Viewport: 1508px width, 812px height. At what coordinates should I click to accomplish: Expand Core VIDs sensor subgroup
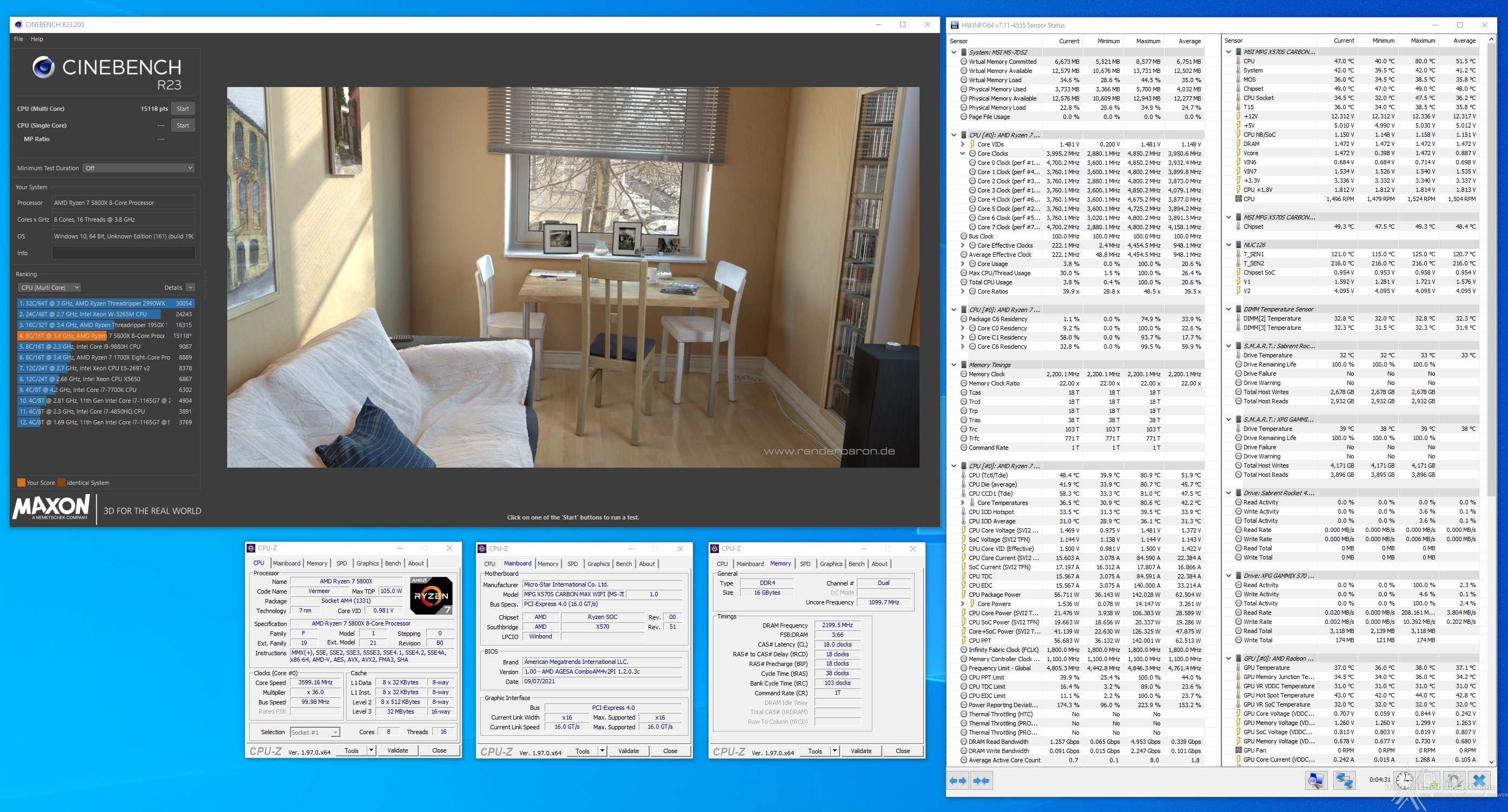coord(962,144)
